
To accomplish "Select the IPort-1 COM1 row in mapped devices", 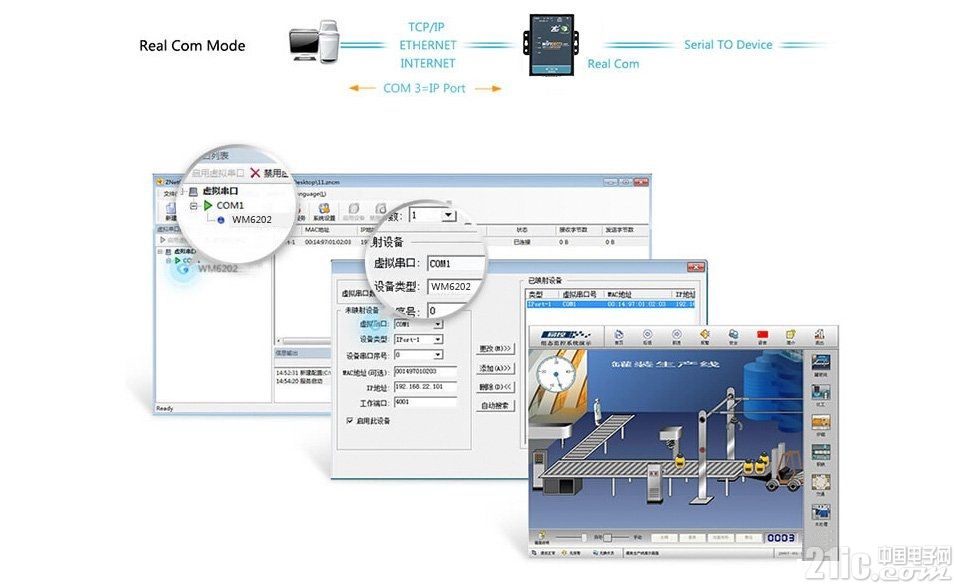I will click(x=610, y=304).
